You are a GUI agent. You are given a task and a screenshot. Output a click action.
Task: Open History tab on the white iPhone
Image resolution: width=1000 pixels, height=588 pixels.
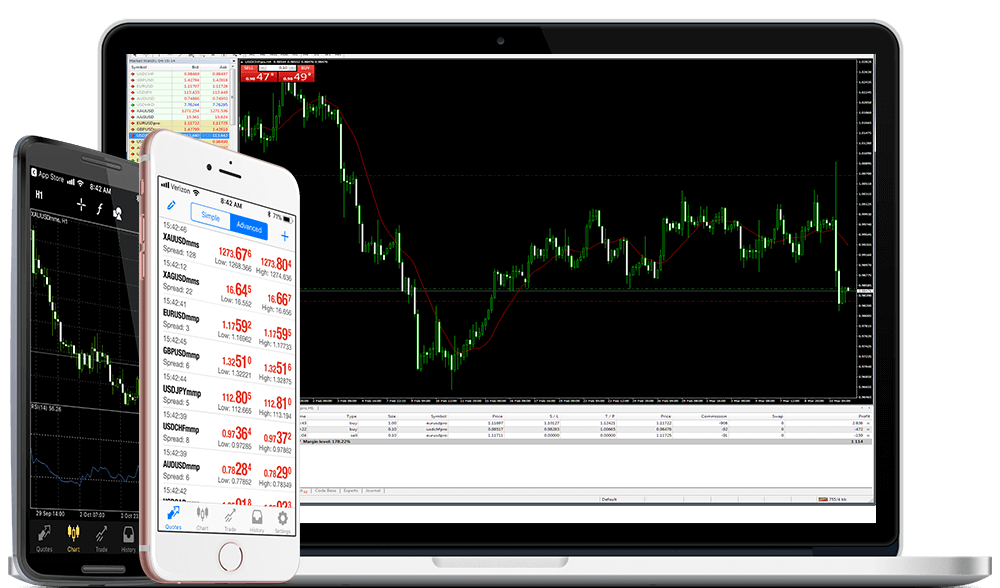257,520
